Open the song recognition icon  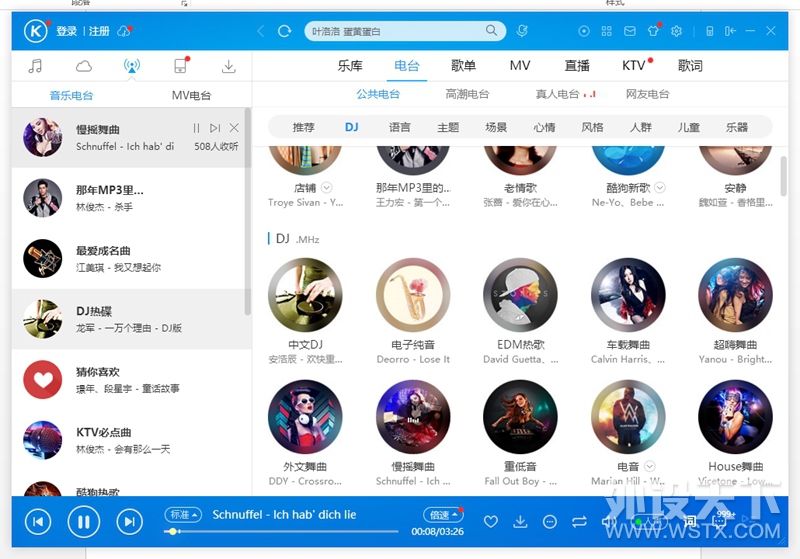[x=521, y=31]
